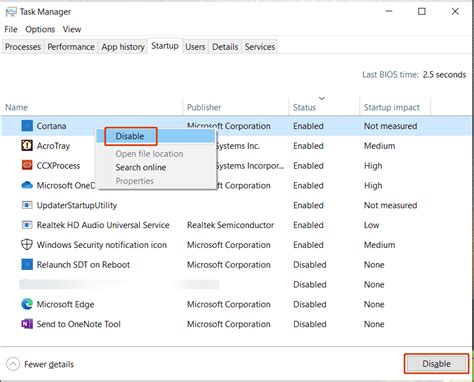
Task: Sort by the Name column header
Action: [x=92, y=107]
